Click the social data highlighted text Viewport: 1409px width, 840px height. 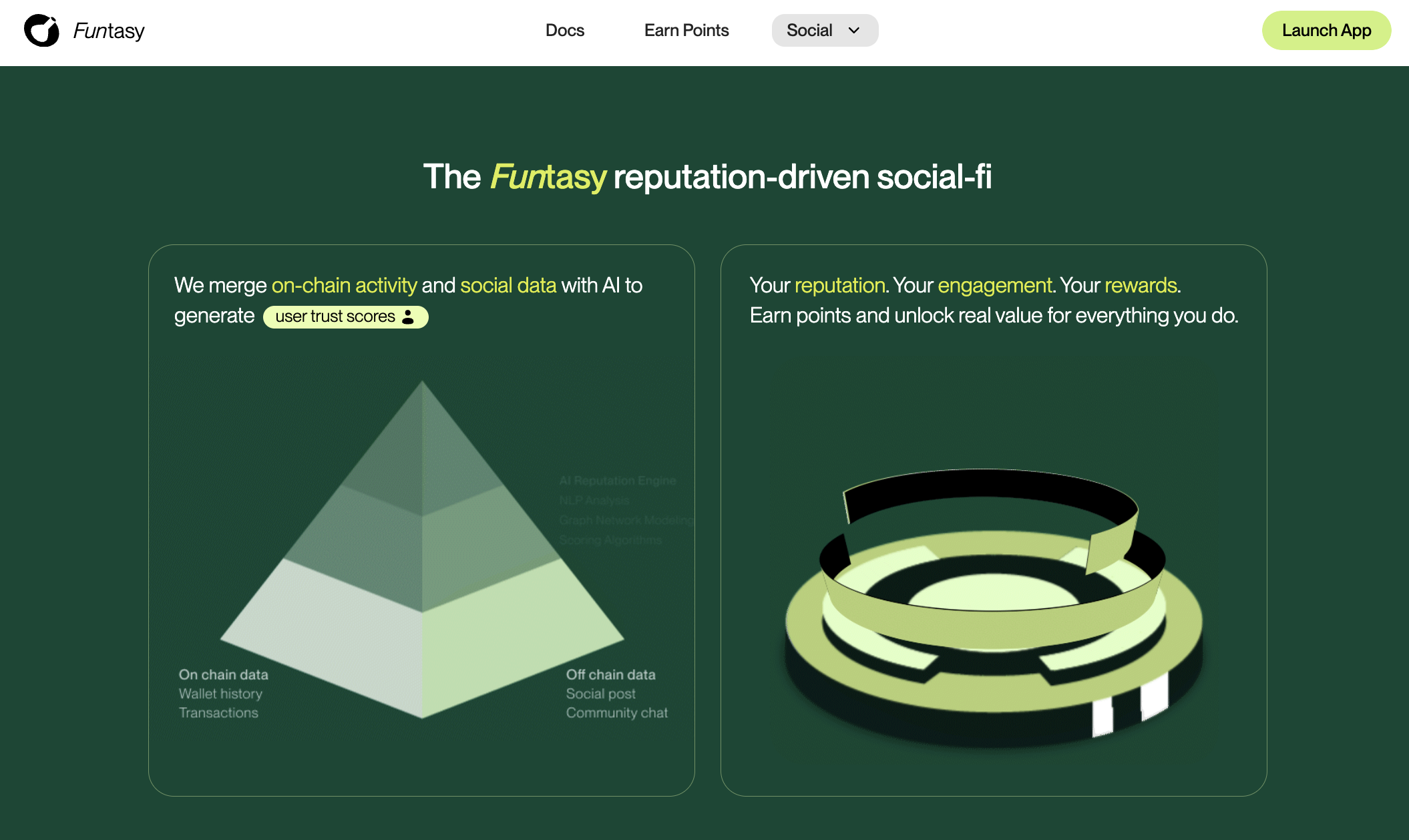point(508,285)
